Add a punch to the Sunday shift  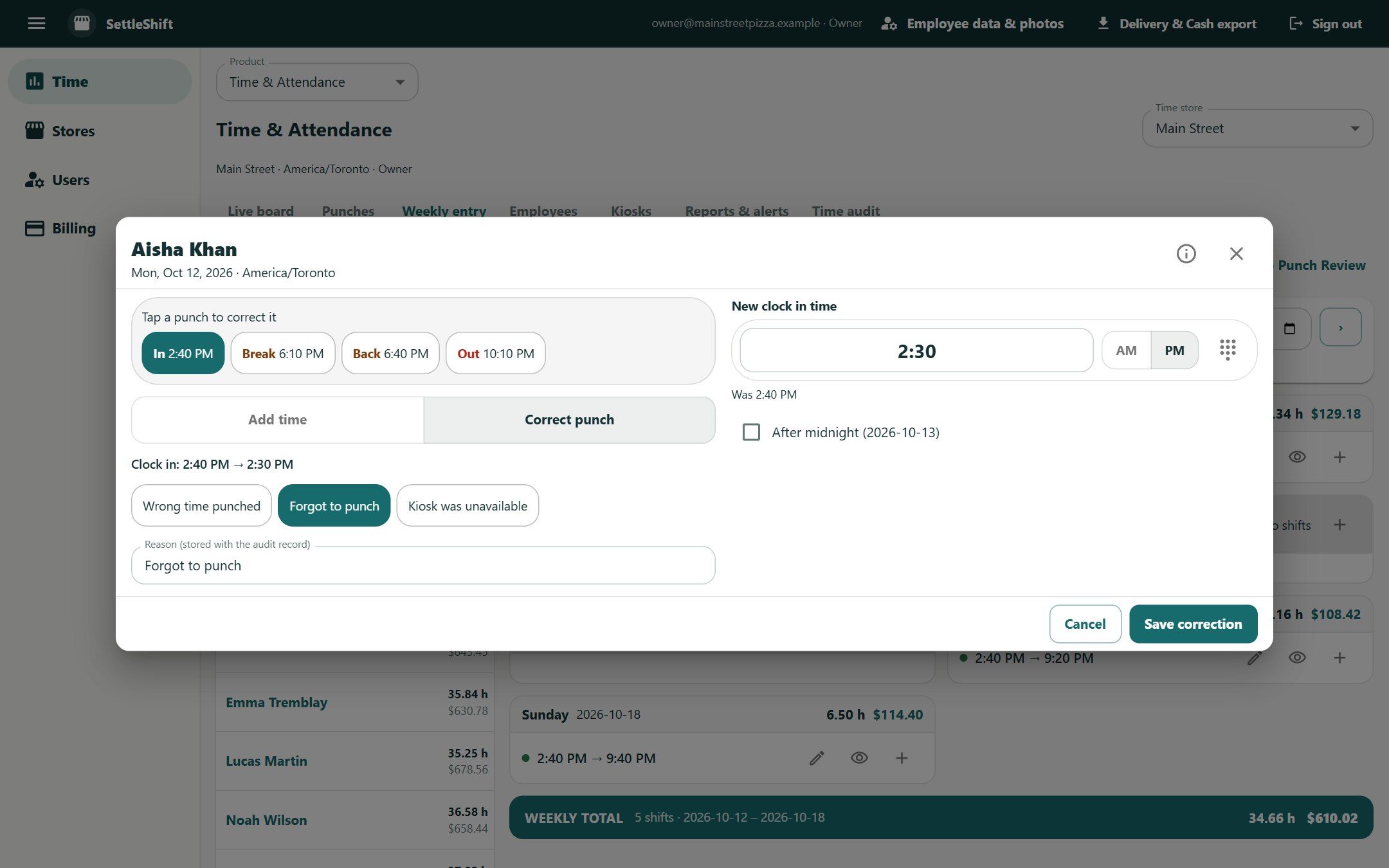[902, 758]
